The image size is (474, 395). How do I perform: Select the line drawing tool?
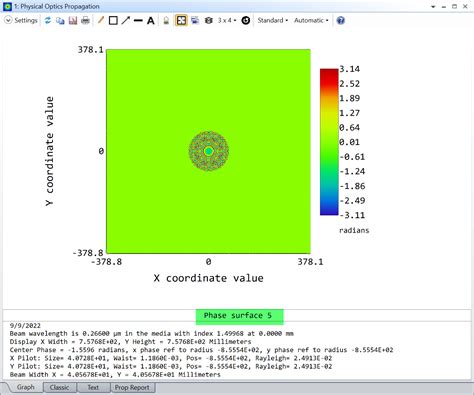tap(138, 21)
